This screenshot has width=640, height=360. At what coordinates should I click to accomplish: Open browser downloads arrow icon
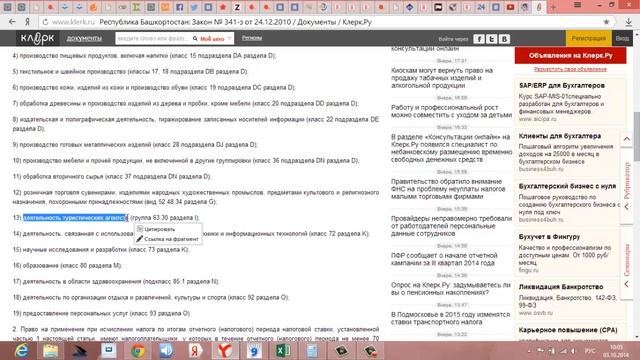[x=629, y=22]
